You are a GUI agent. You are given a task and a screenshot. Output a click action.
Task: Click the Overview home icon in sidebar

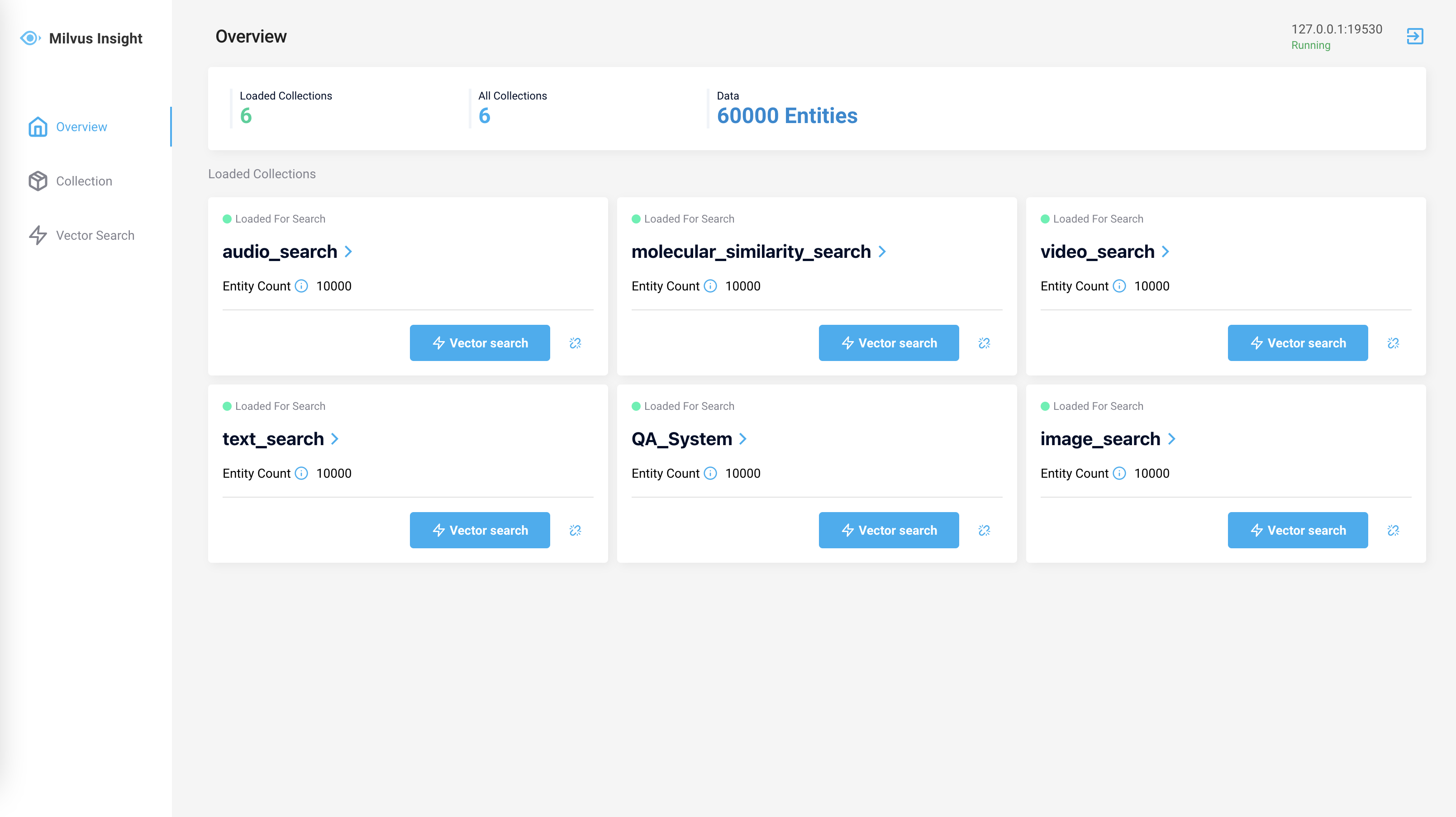(38, 127)
